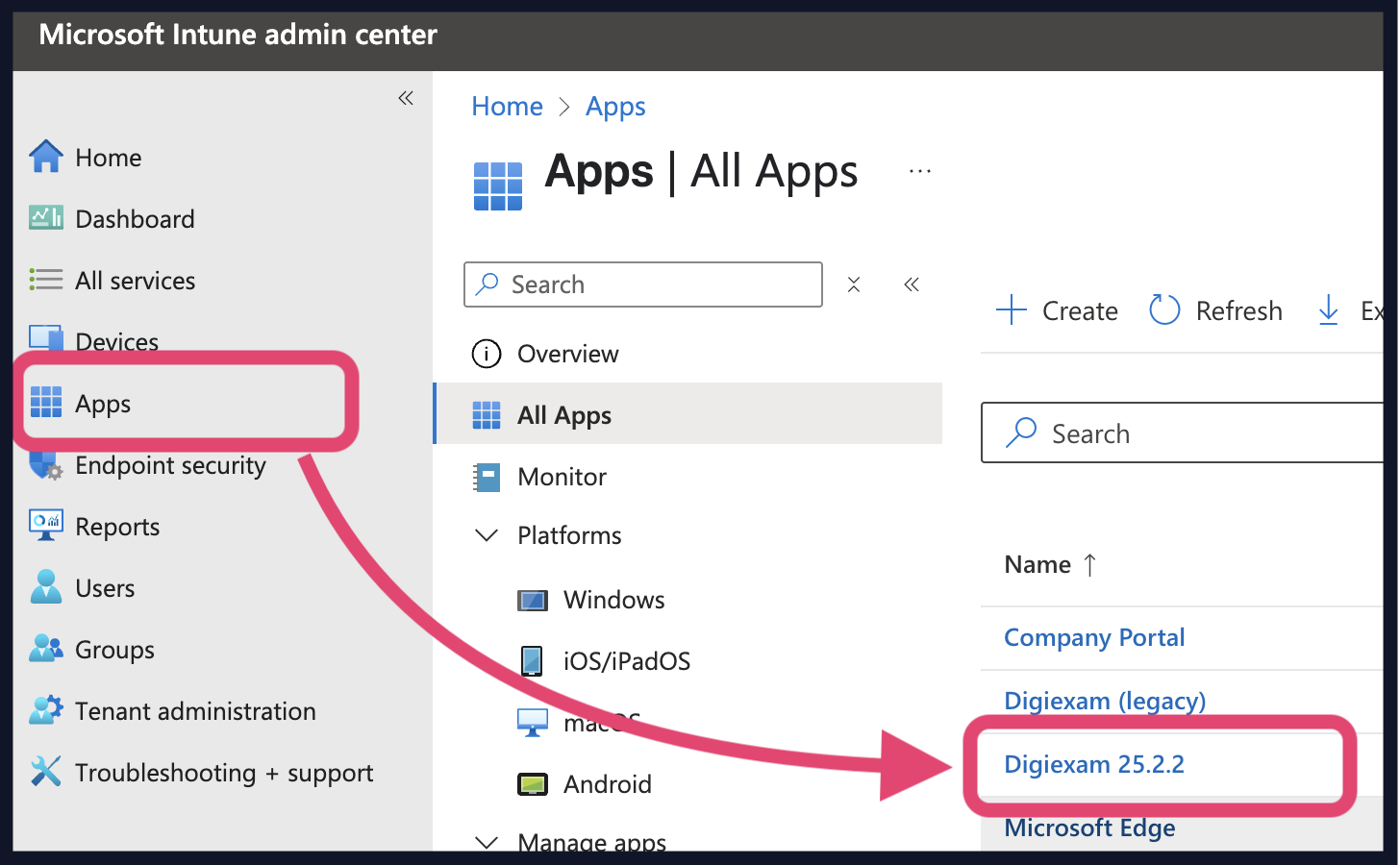Click the Groups people icon

[46, 649]
